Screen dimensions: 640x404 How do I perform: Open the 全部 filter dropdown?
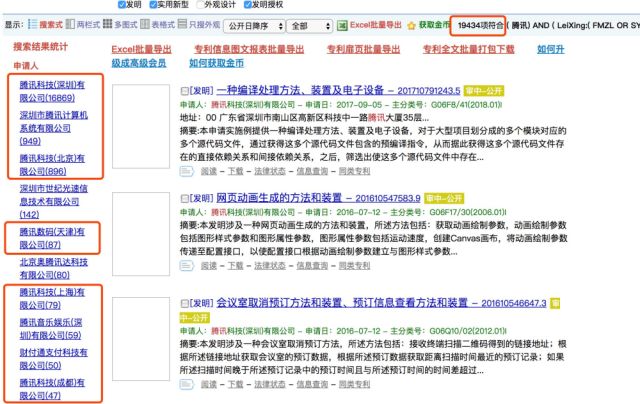tap(310, 26)
